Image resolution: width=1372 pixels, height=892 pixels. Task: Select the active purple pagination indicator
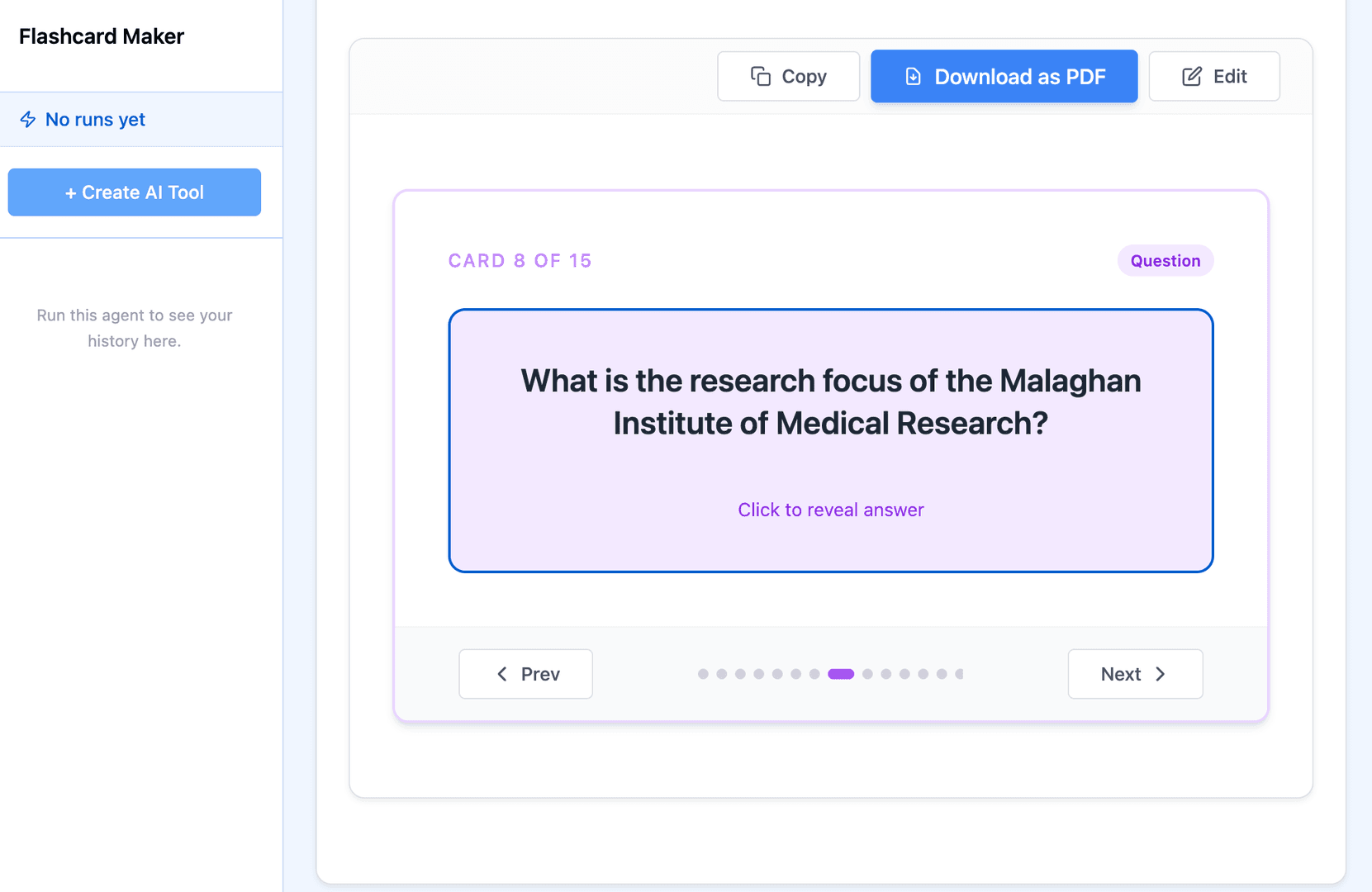point(841,674)
